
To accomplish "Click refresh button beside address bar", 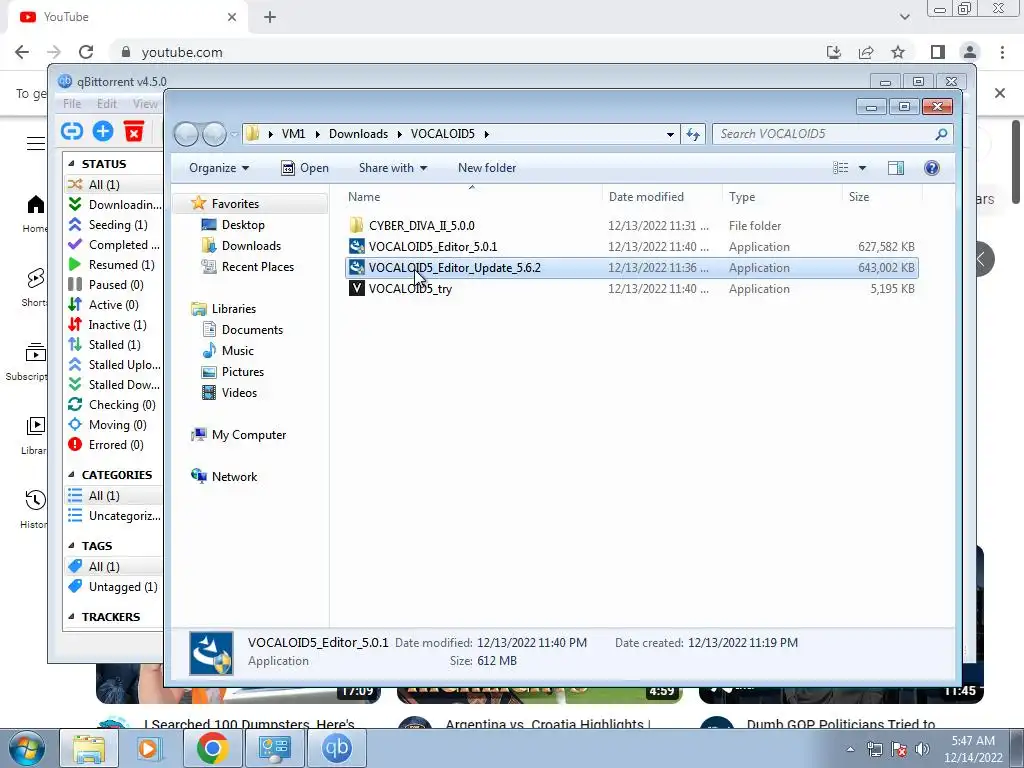I will click(x=693, y=134).
